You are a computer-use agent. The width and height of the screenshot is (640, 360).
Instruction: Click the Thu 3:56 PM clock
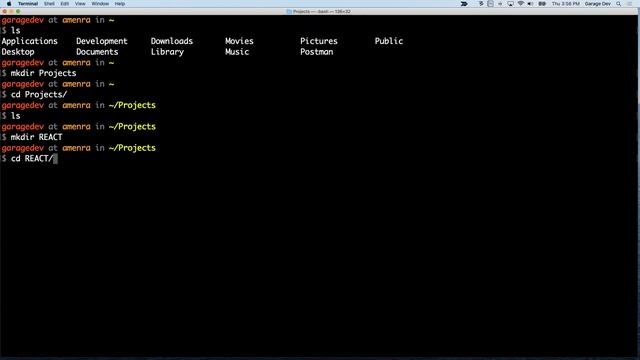566,4
